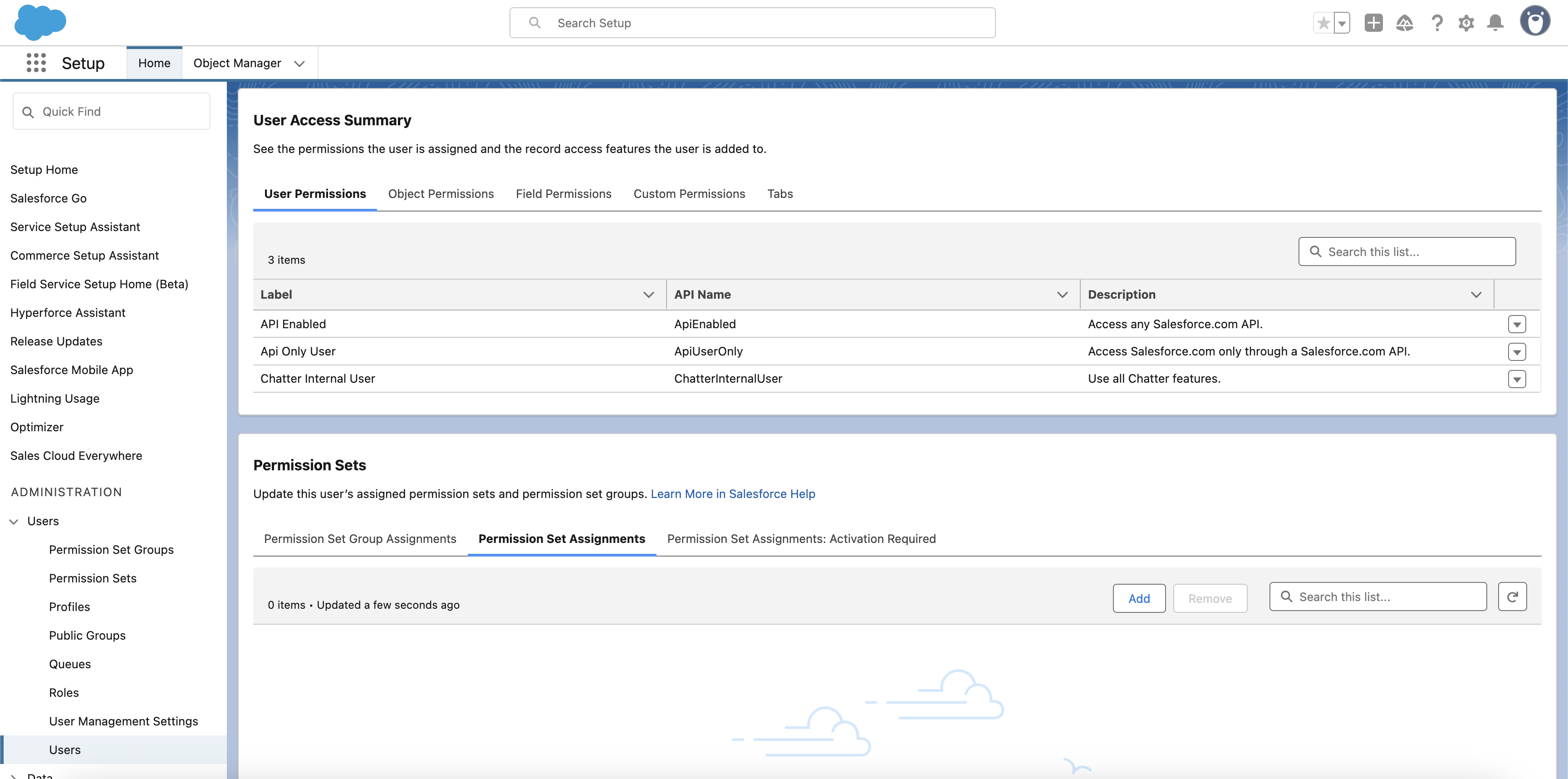Open global actions with the plus icon
1568x779 pixels.
1373,23
